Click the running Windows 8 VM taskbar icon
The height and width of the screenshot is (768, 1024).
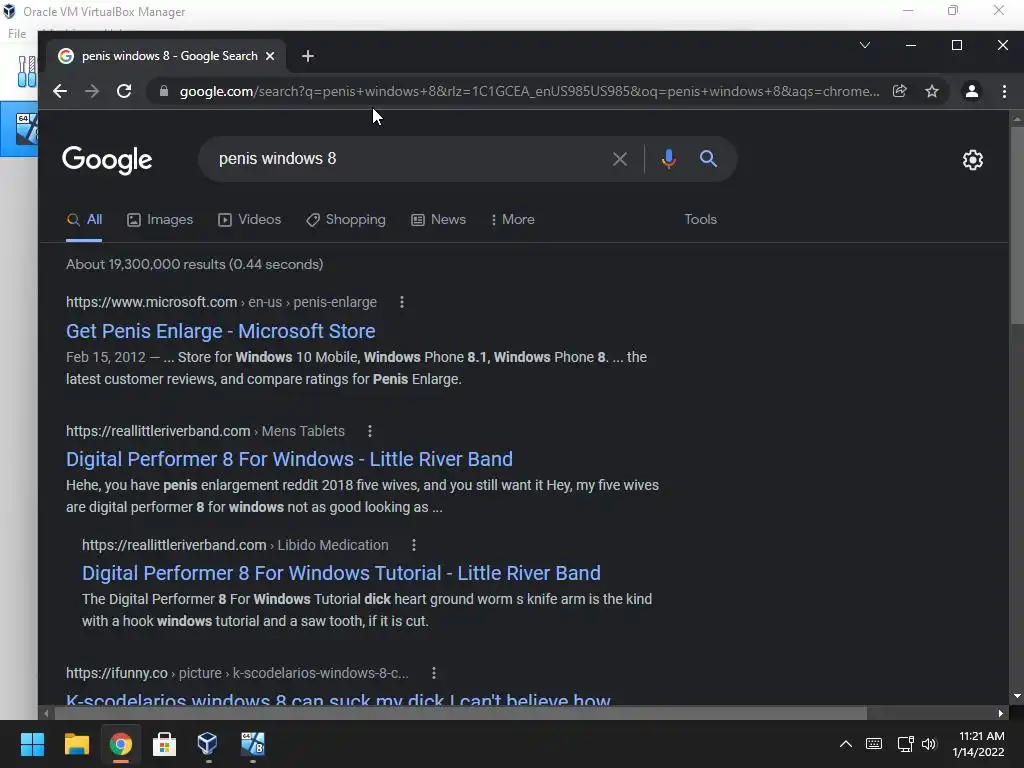coord(253,744)
